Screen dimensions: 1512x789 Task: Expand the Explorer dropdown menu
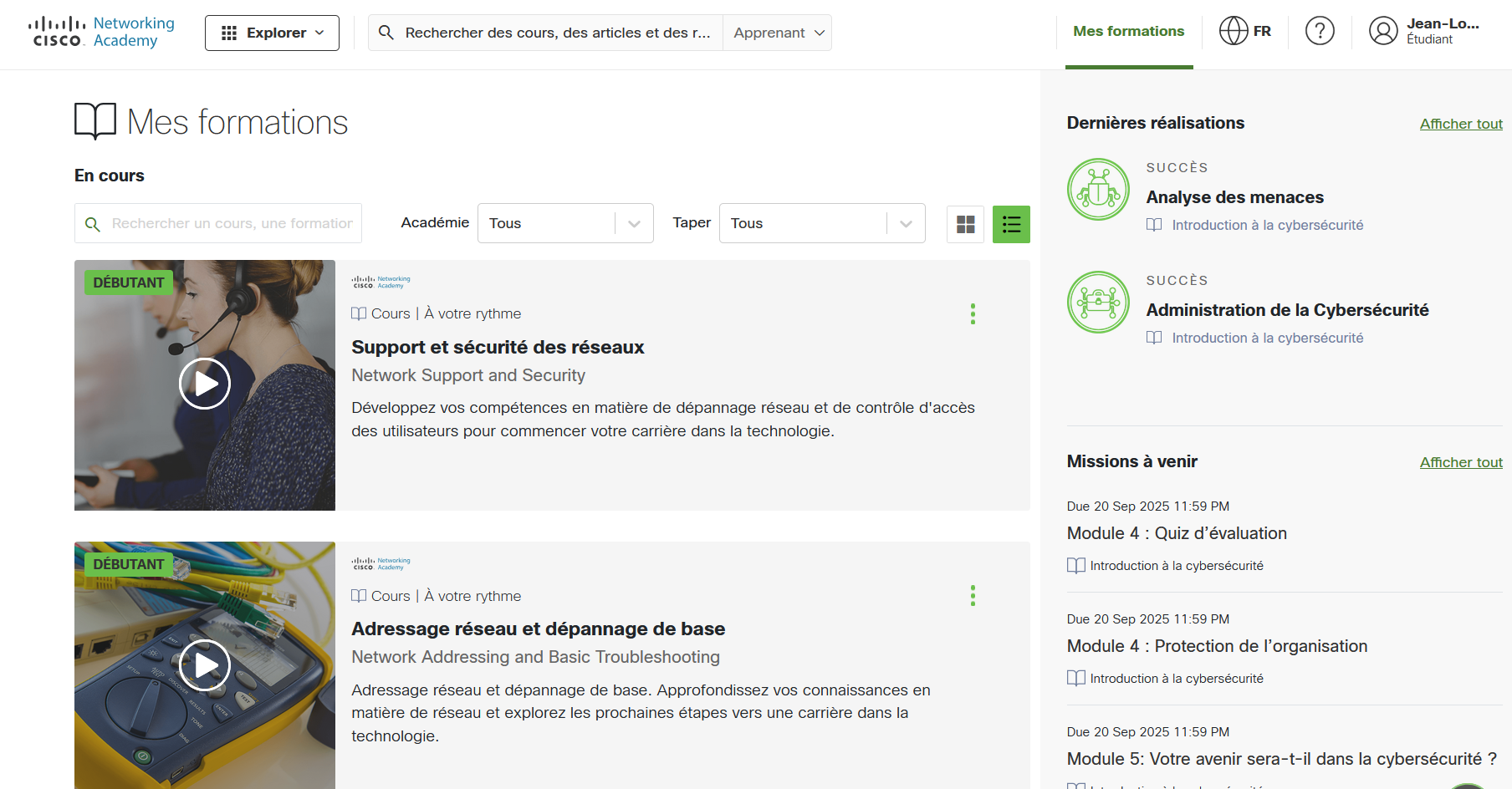(272, 33)
